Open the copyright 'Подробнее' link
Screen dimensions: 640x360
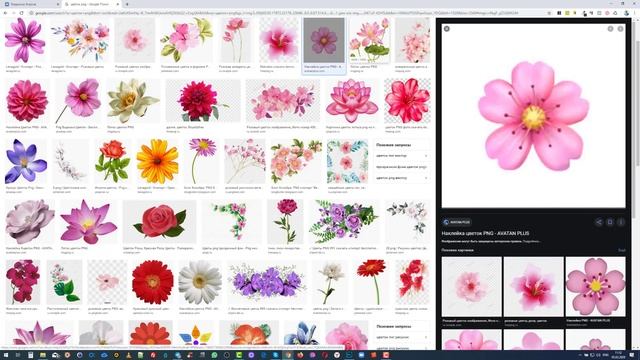tap(531, 241)
